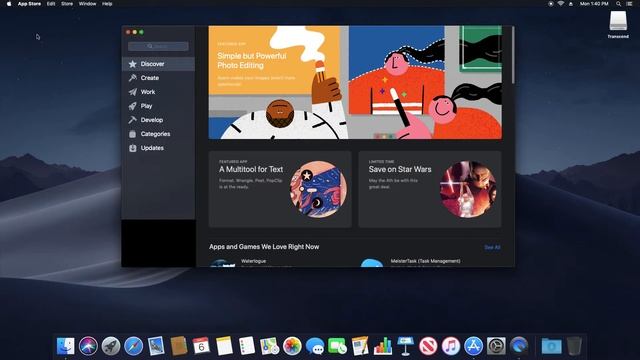Open FaceTime green icon in dock
640x360 pixels.
(337, 346)
